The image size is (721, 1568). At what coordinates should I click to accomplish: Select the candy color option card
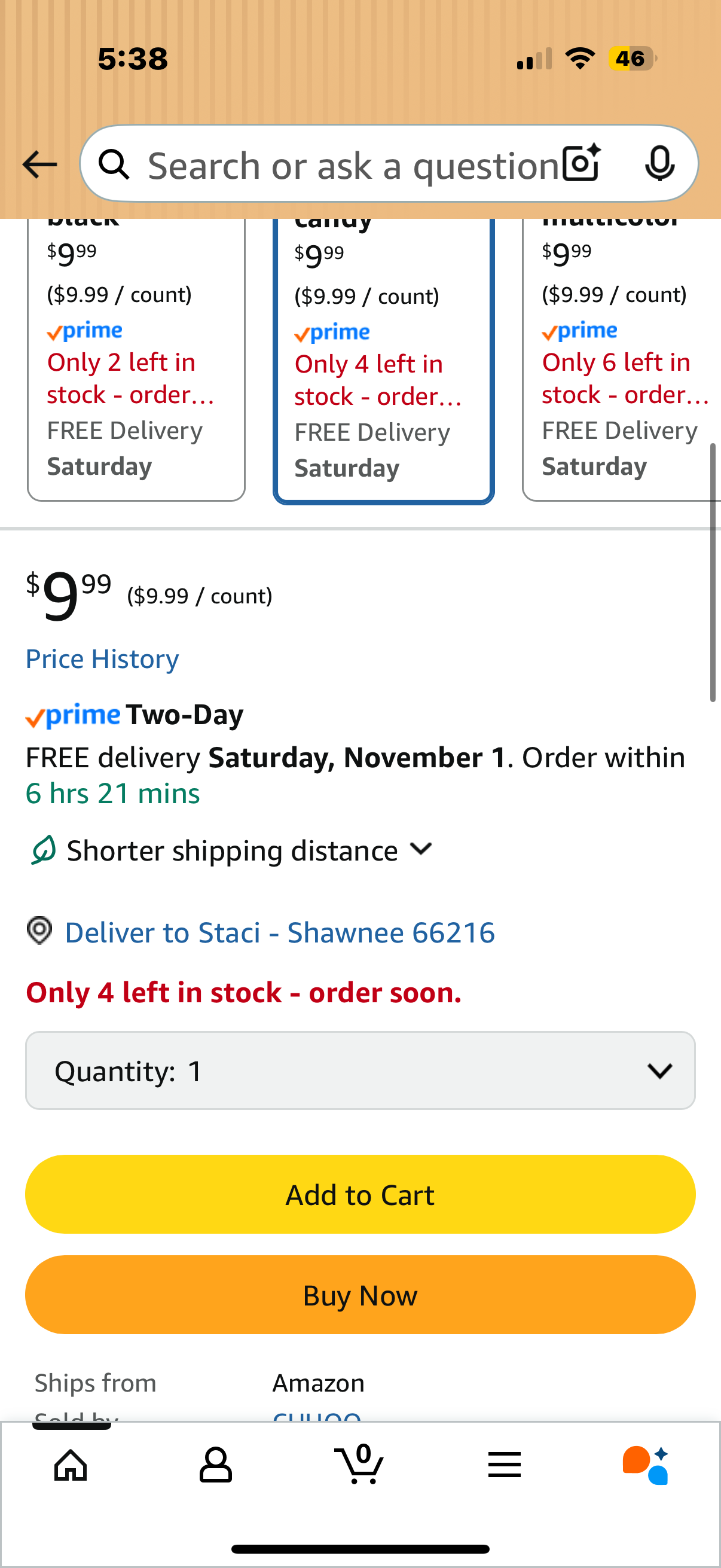(383, 361)
